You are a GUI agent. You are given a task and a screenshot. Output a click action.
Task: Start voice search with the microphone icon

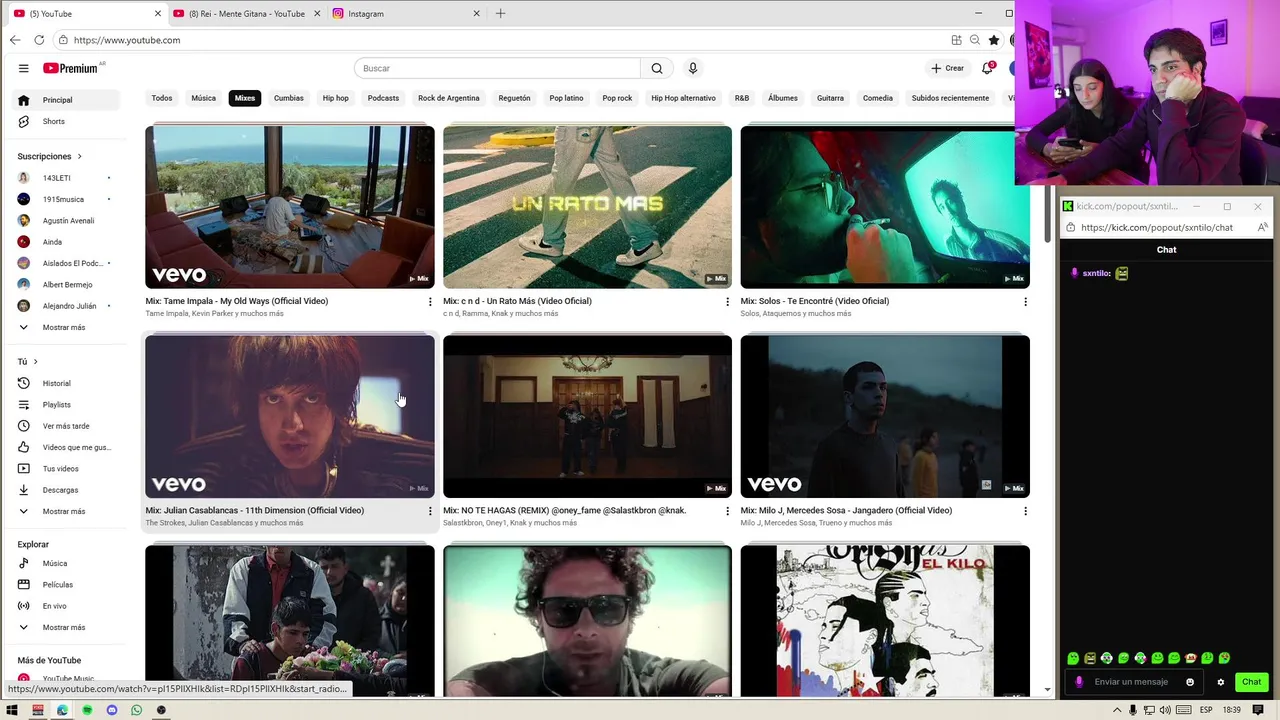pos(692,68)
